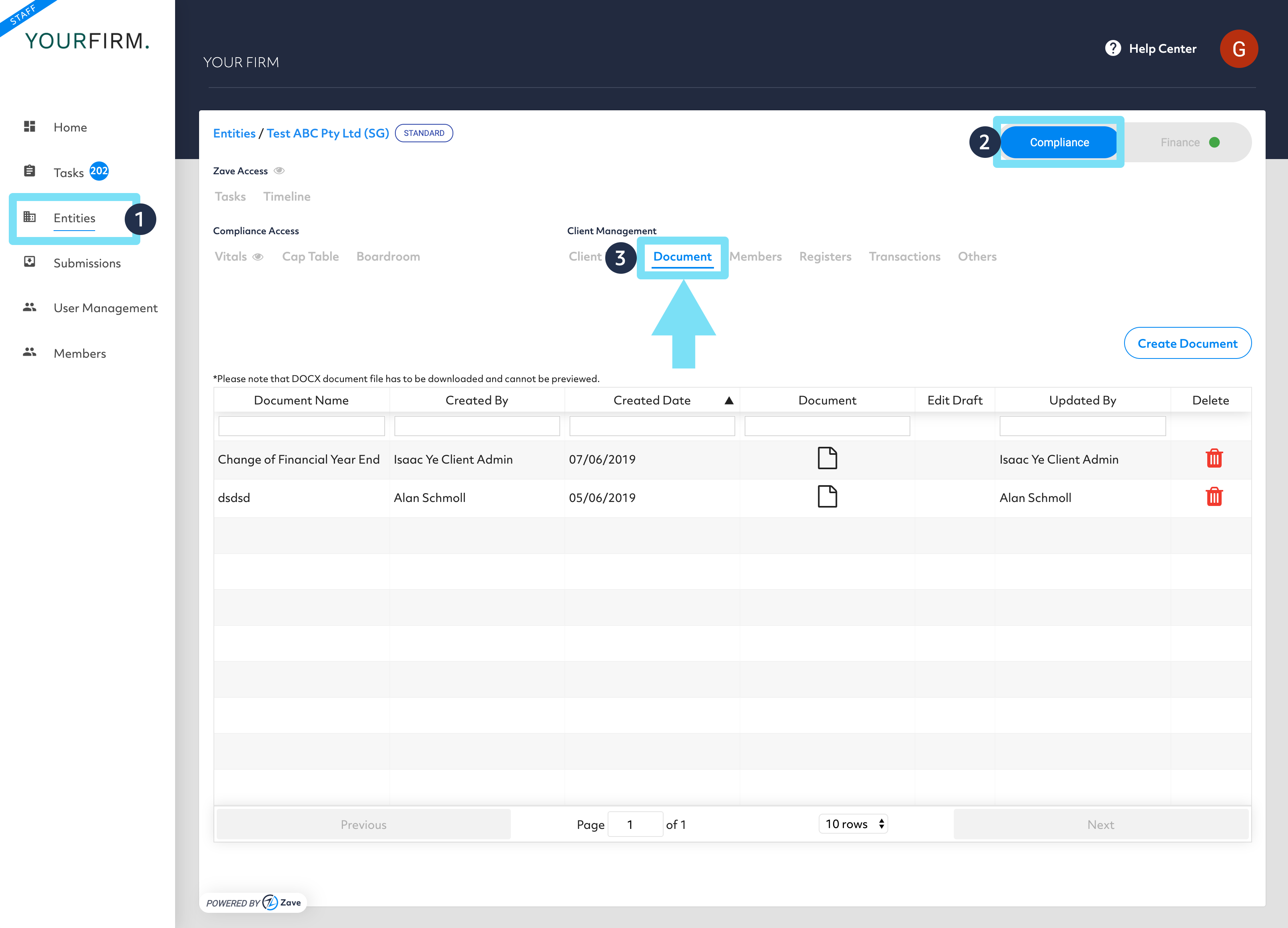
Task: Open the Cap Table tab
Action: pos(310,257)
